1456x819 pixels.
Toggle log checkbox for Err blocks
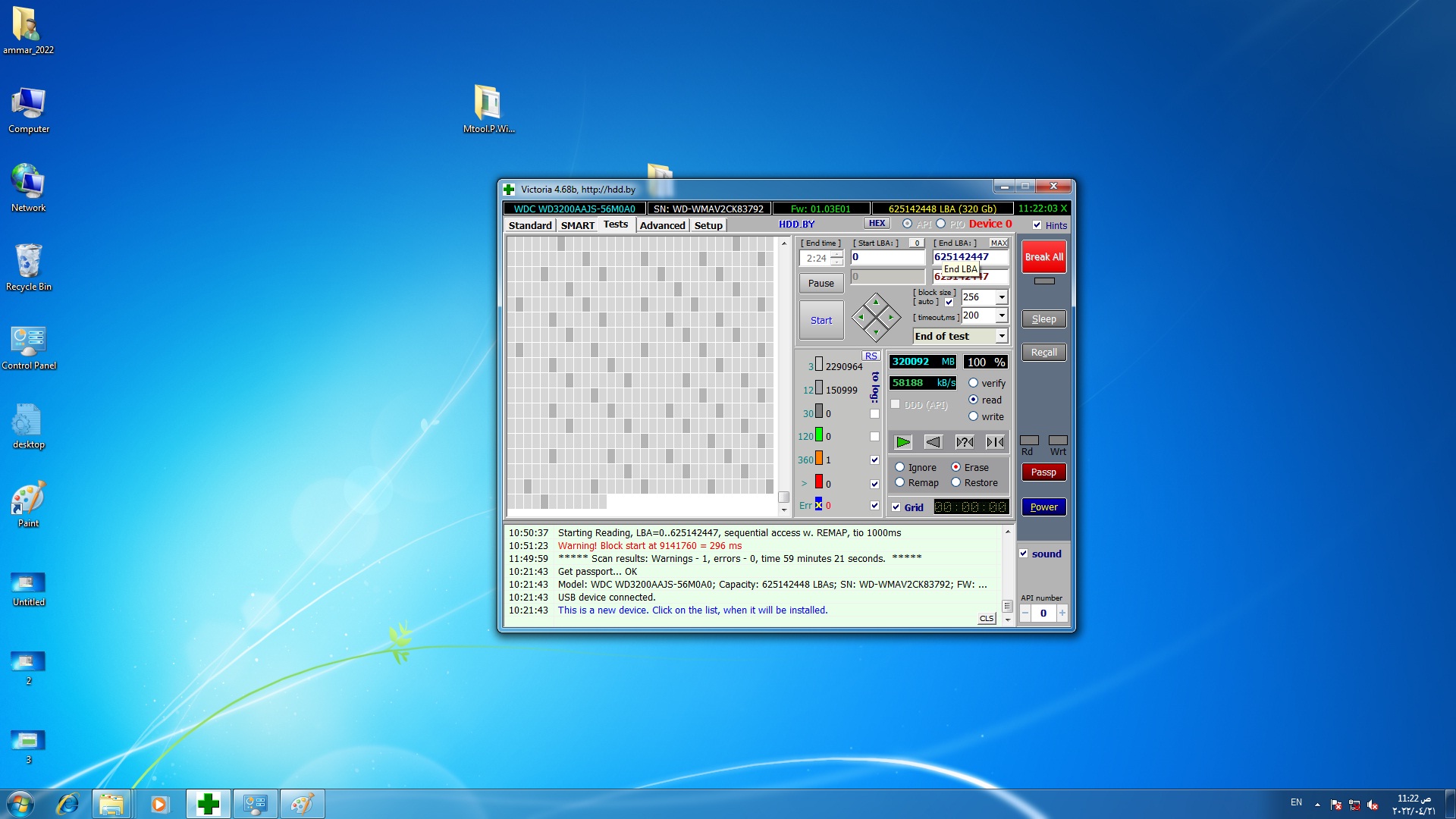(874, 506)
